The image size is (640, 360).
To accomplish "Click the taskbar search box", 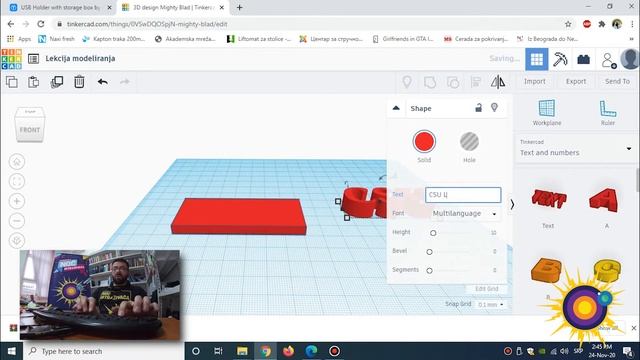I will tap(104, 351).
